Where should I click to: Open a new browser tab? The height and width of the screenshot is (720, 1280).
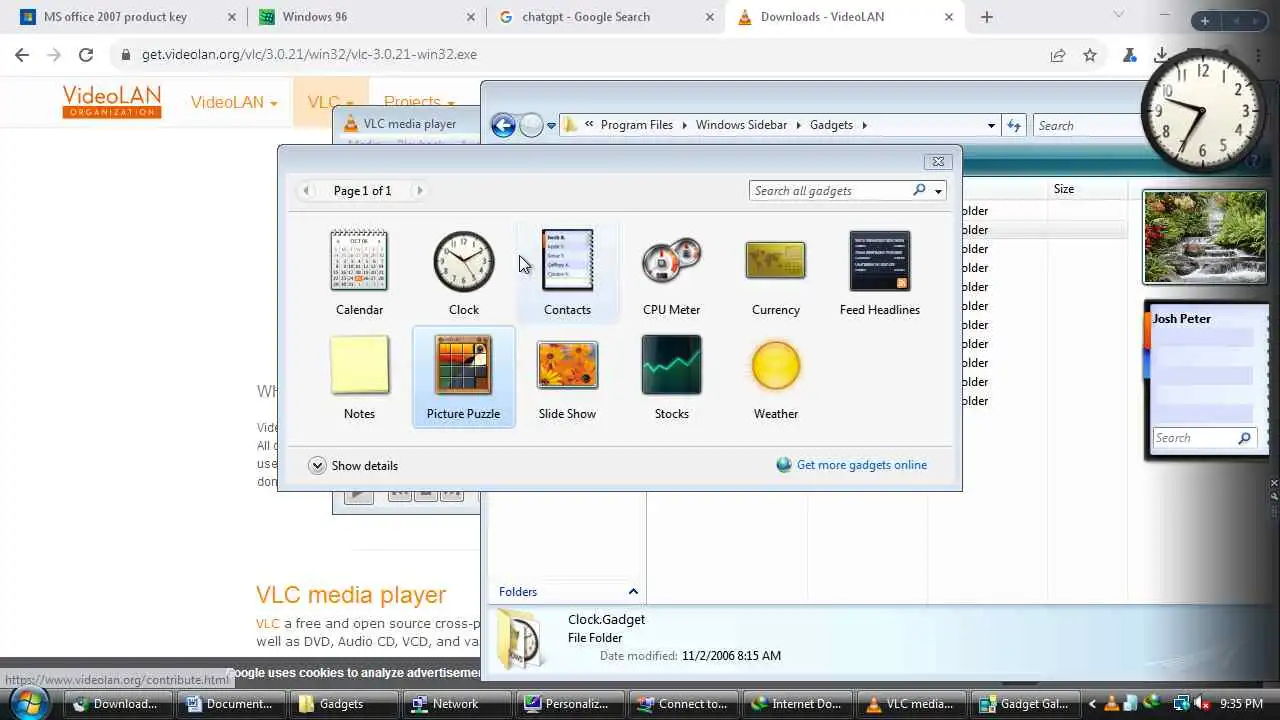pos(987,17)
